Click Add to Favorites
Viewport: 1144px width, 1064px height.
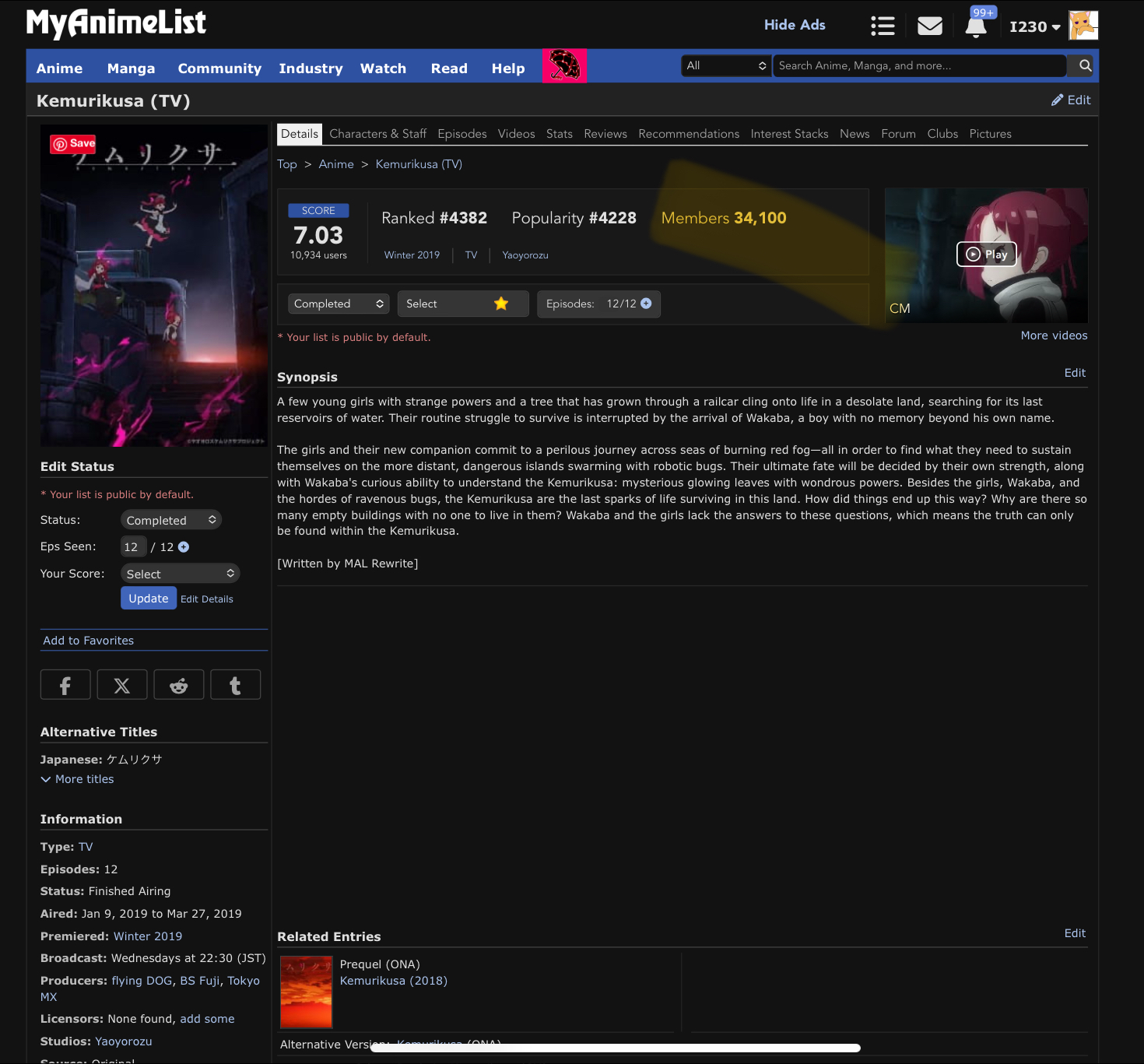coord(89,641)
